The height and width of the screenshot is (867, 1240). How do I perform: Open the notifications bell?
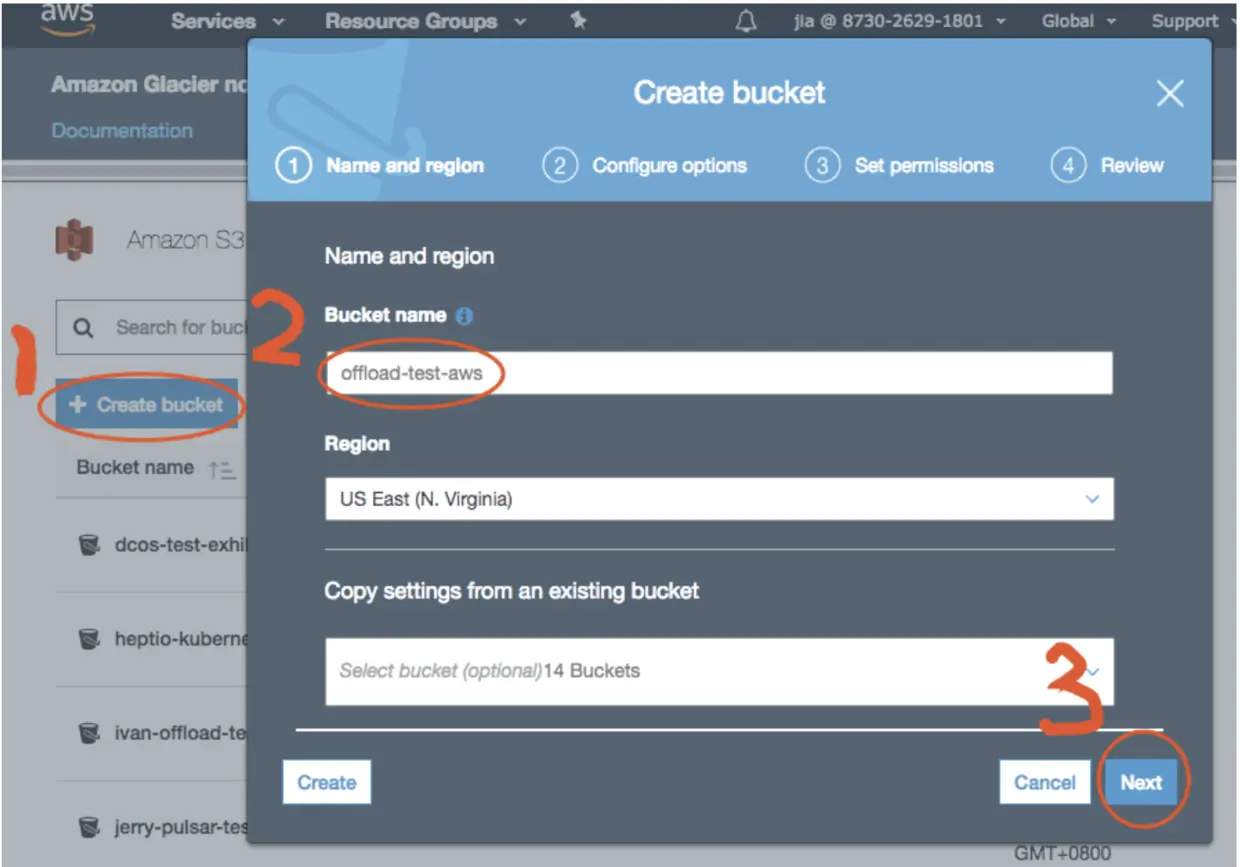[746, 21]
